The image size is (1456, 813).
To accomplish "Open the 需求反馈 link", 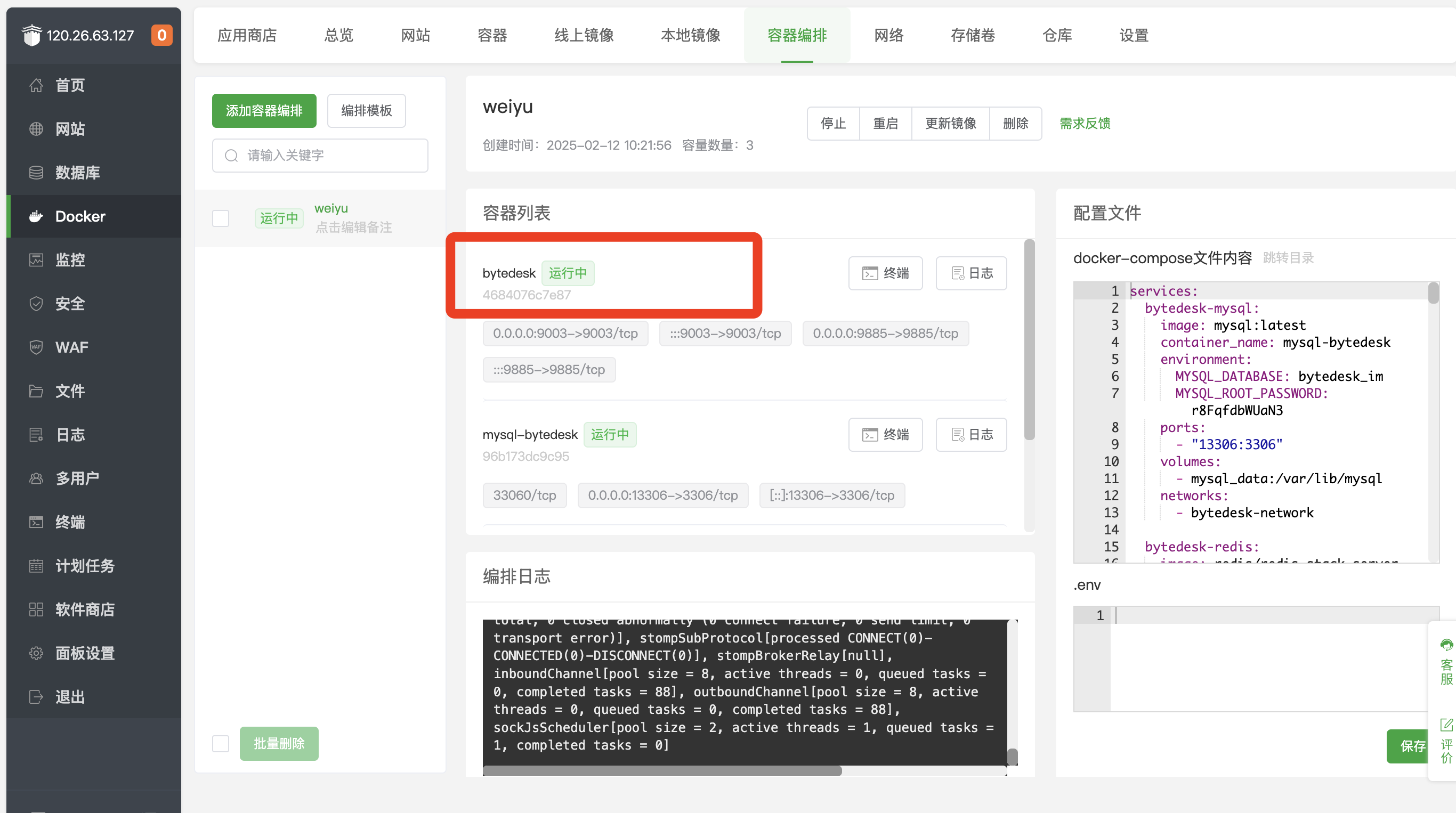I will (x=1085, y=123).
